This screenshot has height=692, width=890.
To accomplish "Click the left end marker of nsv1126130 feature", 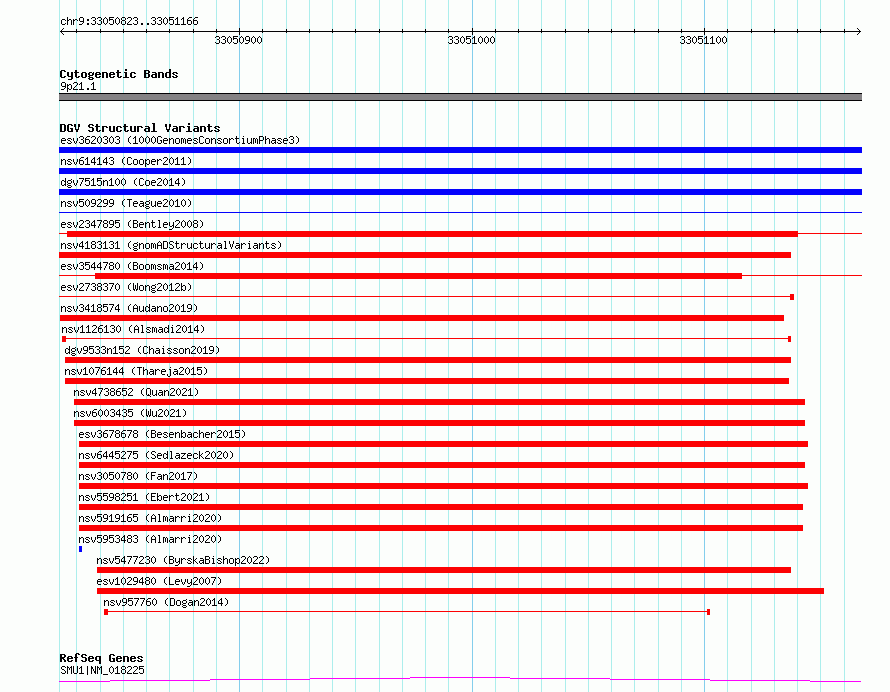I will tap(64, 339).
